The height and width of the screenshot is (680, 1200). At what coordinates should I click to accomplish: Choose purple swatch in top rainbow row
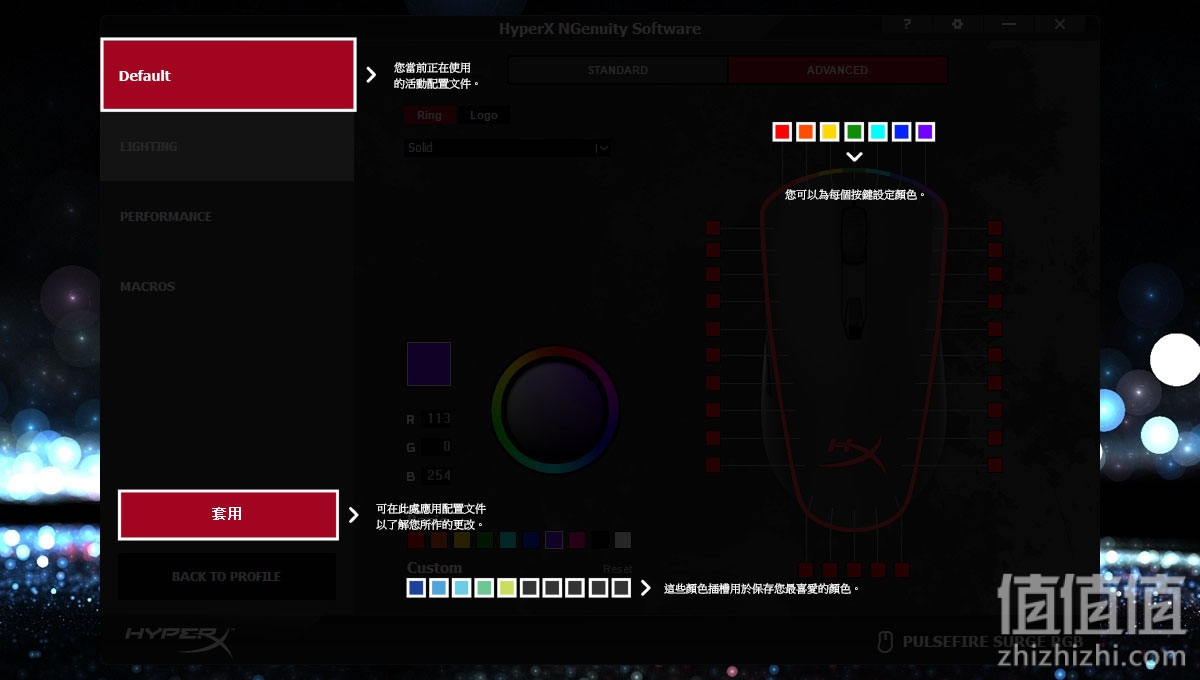(925, 132)
